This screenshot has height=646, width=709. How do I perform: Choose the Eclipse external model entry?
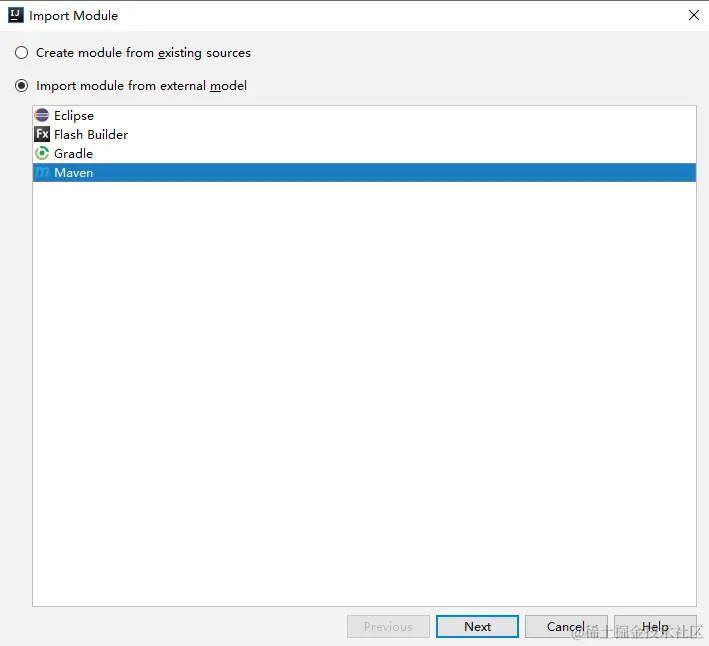(x=364, y=115)
